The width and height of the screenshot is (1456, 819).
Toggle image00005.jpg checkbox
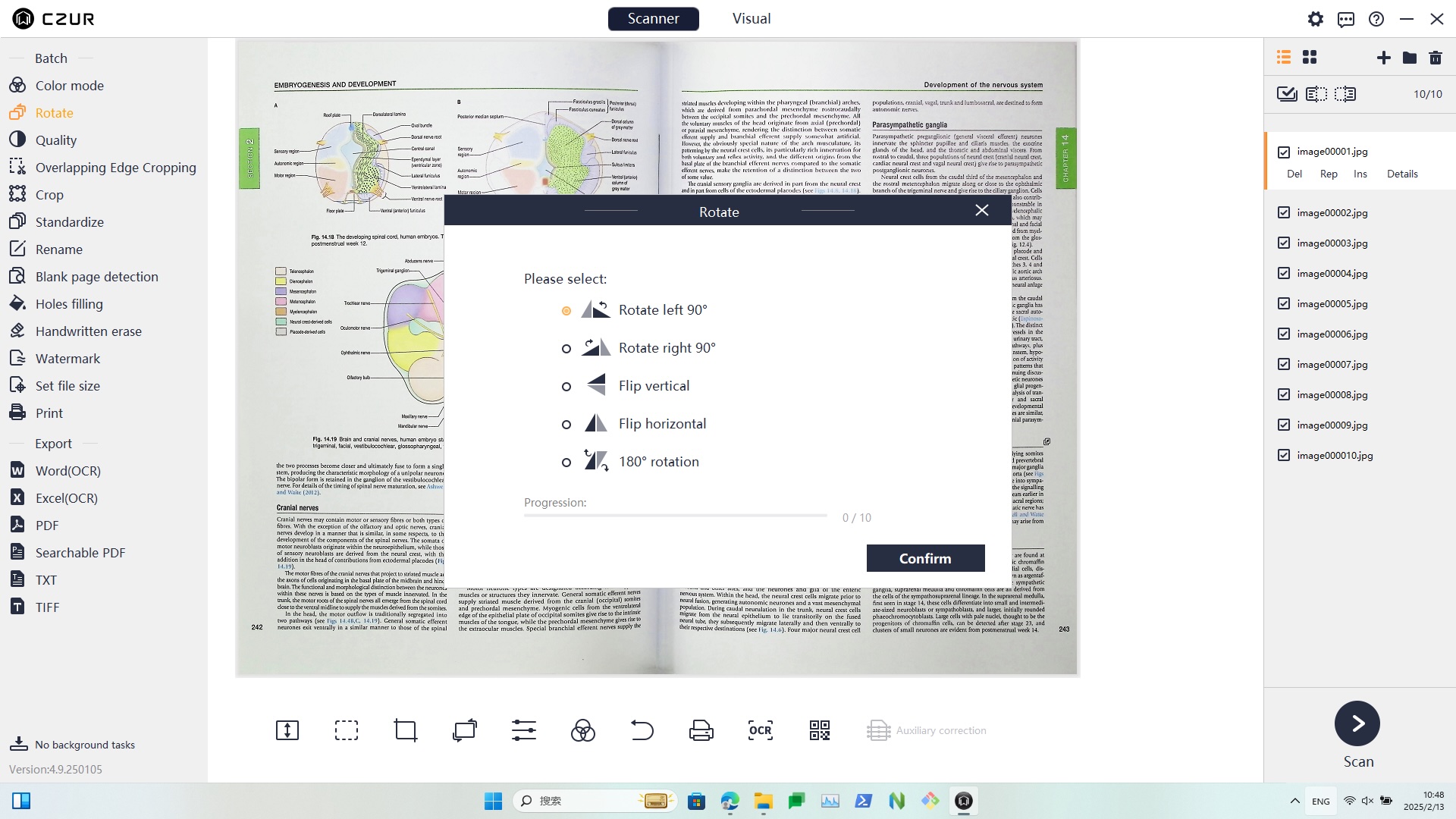[x=1285, y=303]
